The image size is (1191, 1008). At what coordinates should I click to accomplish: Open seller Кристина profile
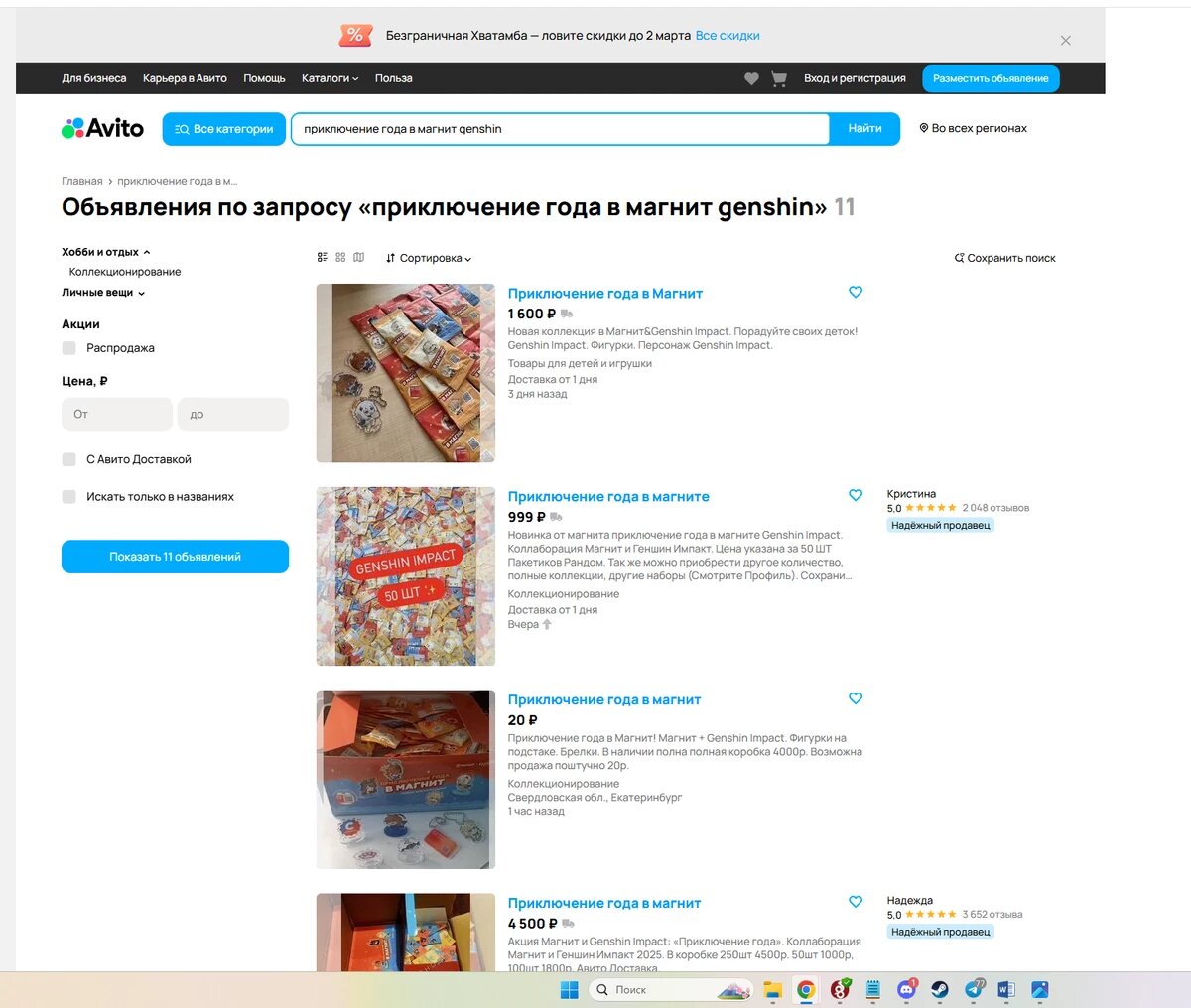coord(911,494)
